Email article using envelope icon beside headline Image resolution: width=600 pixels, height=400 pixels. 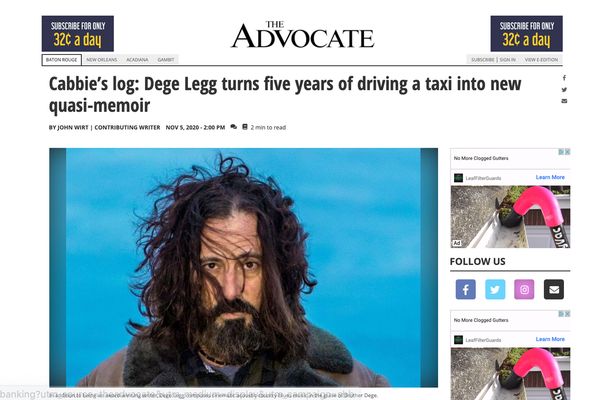coord(564,101)
